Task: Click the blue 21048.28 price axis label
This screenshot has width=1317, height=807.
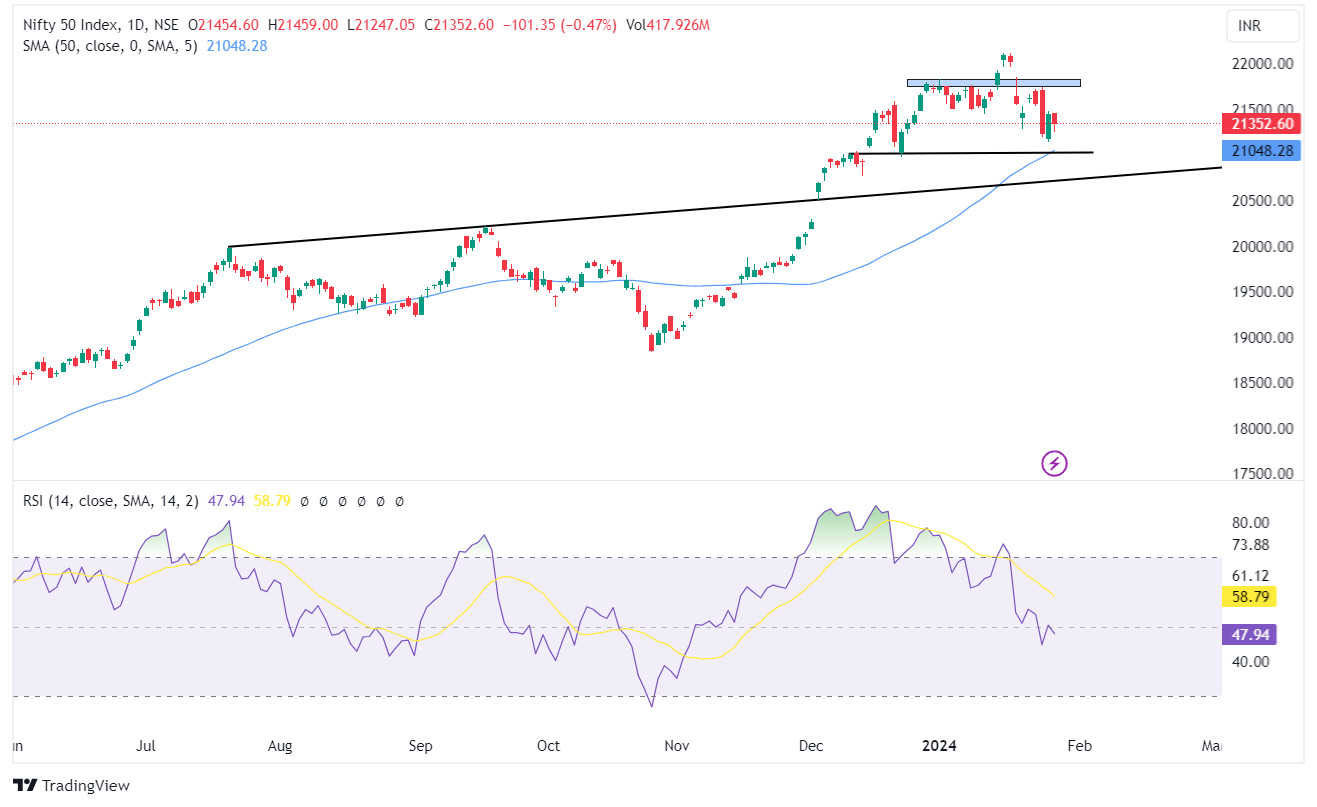Action: point(1262,151)
